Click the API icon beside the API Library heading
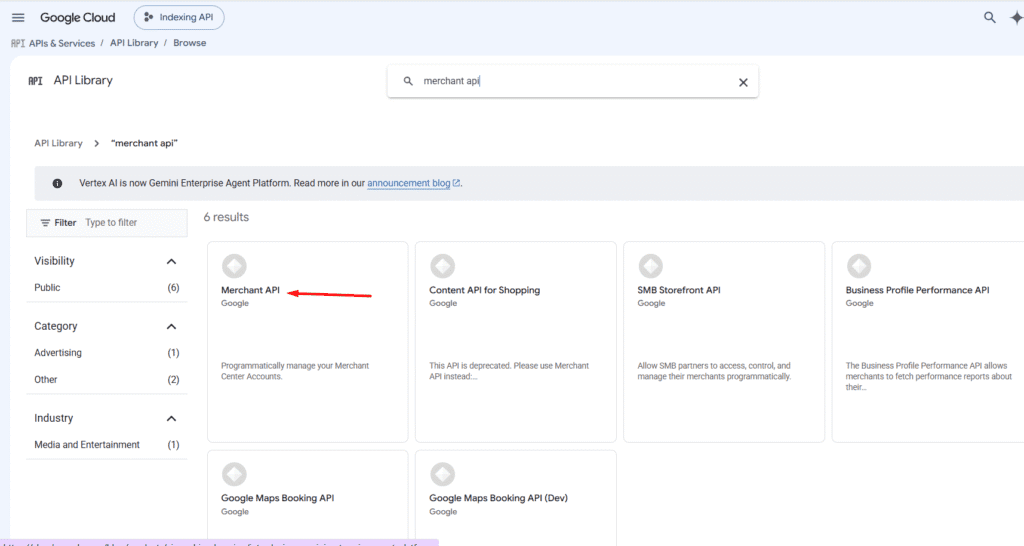Screen dimensions: 1024x546 (x=35, y=81)
